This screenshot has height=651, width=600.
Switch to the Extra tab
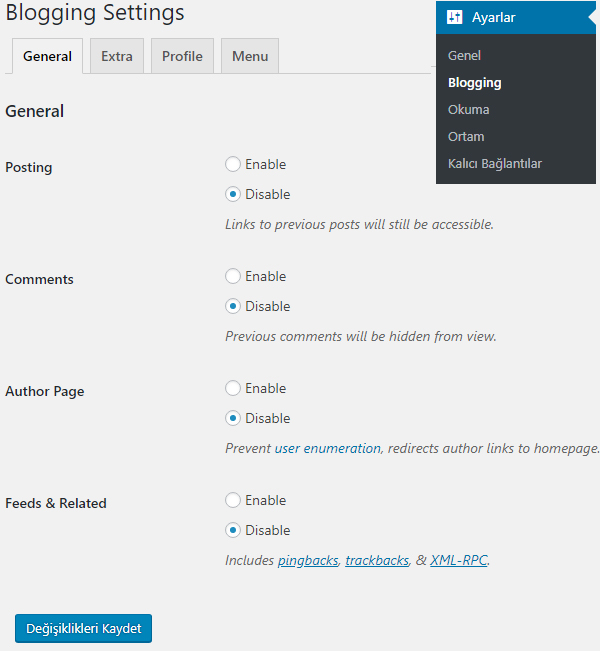[x=117, y=56]
